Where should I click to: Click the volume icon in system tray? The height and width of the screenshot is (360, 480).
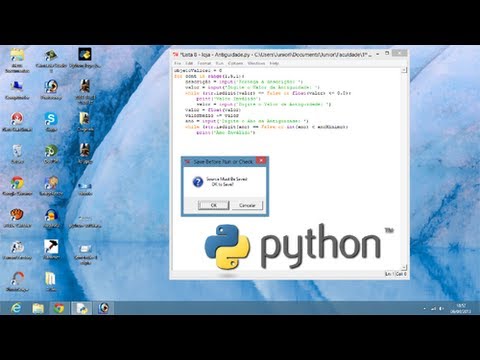441,309
